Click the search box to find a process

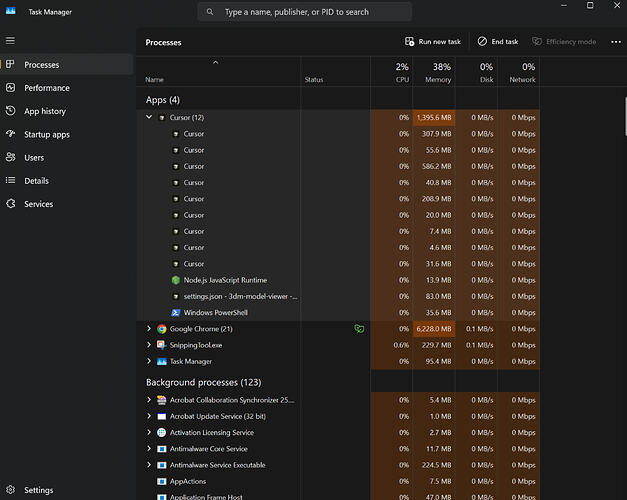coord(305,12)
